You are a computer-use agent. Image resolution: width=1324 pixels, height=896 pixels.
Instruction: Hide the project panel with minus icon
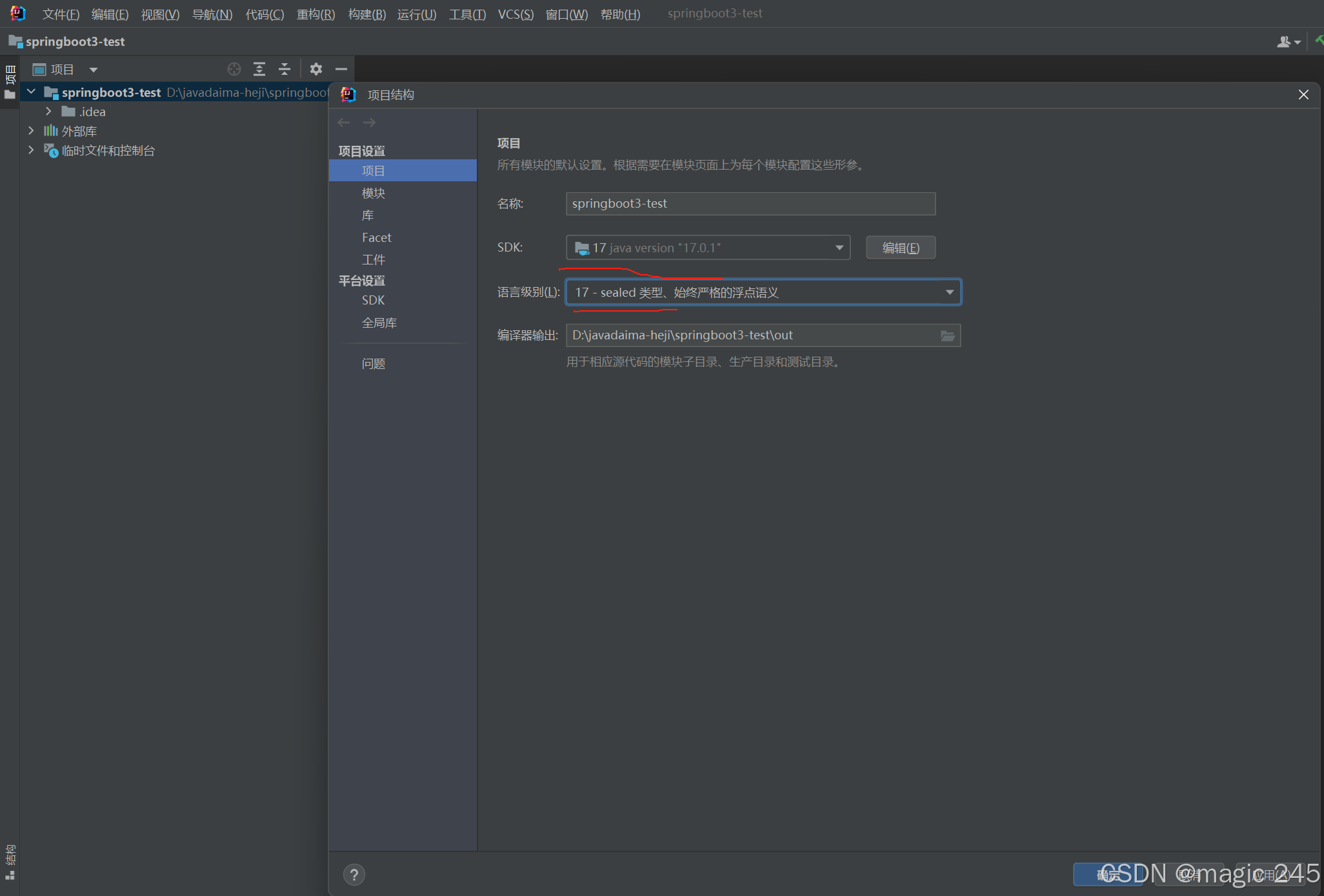[341, 69]
